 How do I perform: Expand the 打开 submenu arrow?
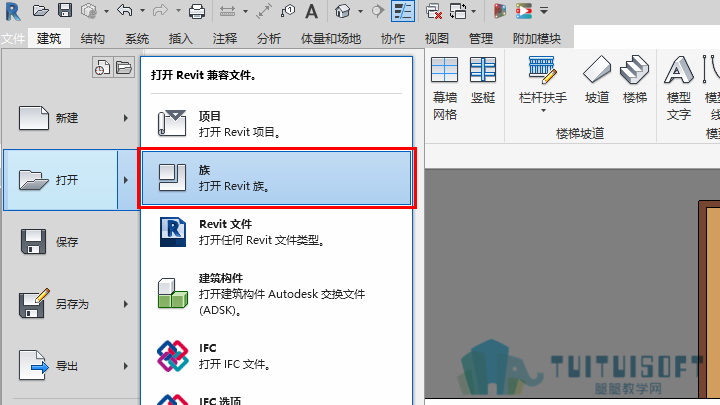[125, 180]
